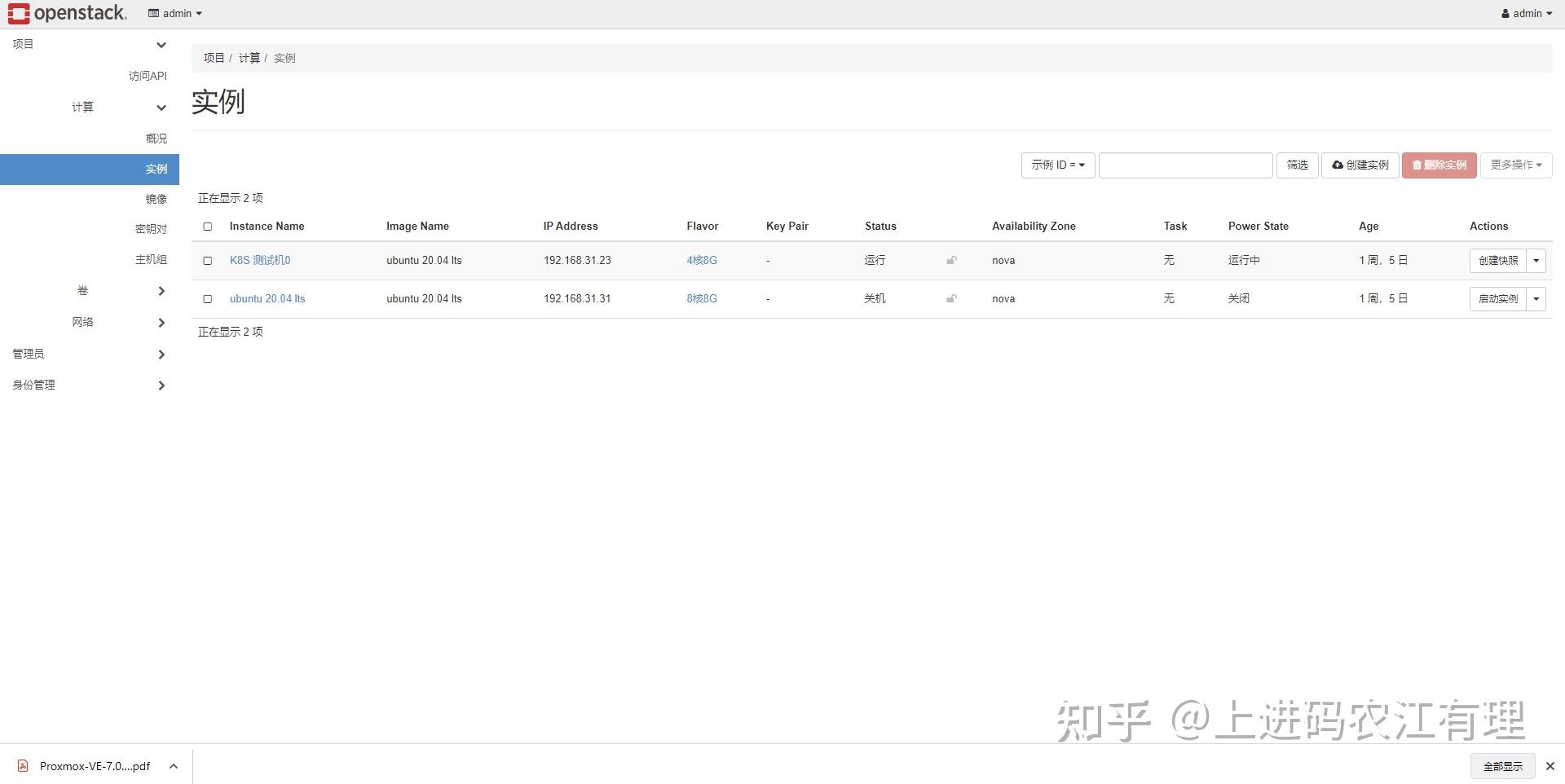The image size is (1565, 784).
Task: Click the instance filter input field
Action: click(x=1185, y=165)
